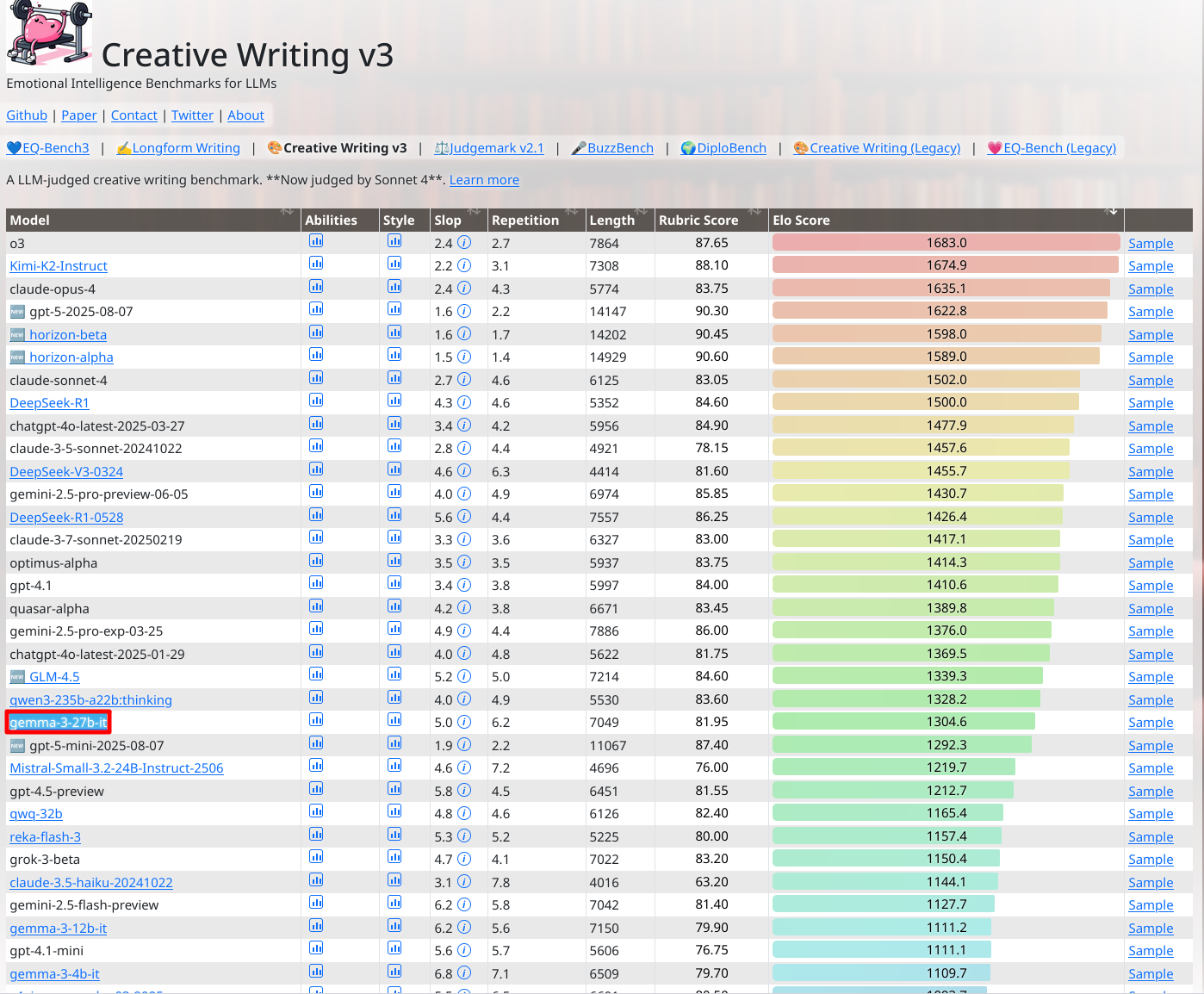Click rubric score 90.60 for horizon-alpha

click(x=711, y=357)
